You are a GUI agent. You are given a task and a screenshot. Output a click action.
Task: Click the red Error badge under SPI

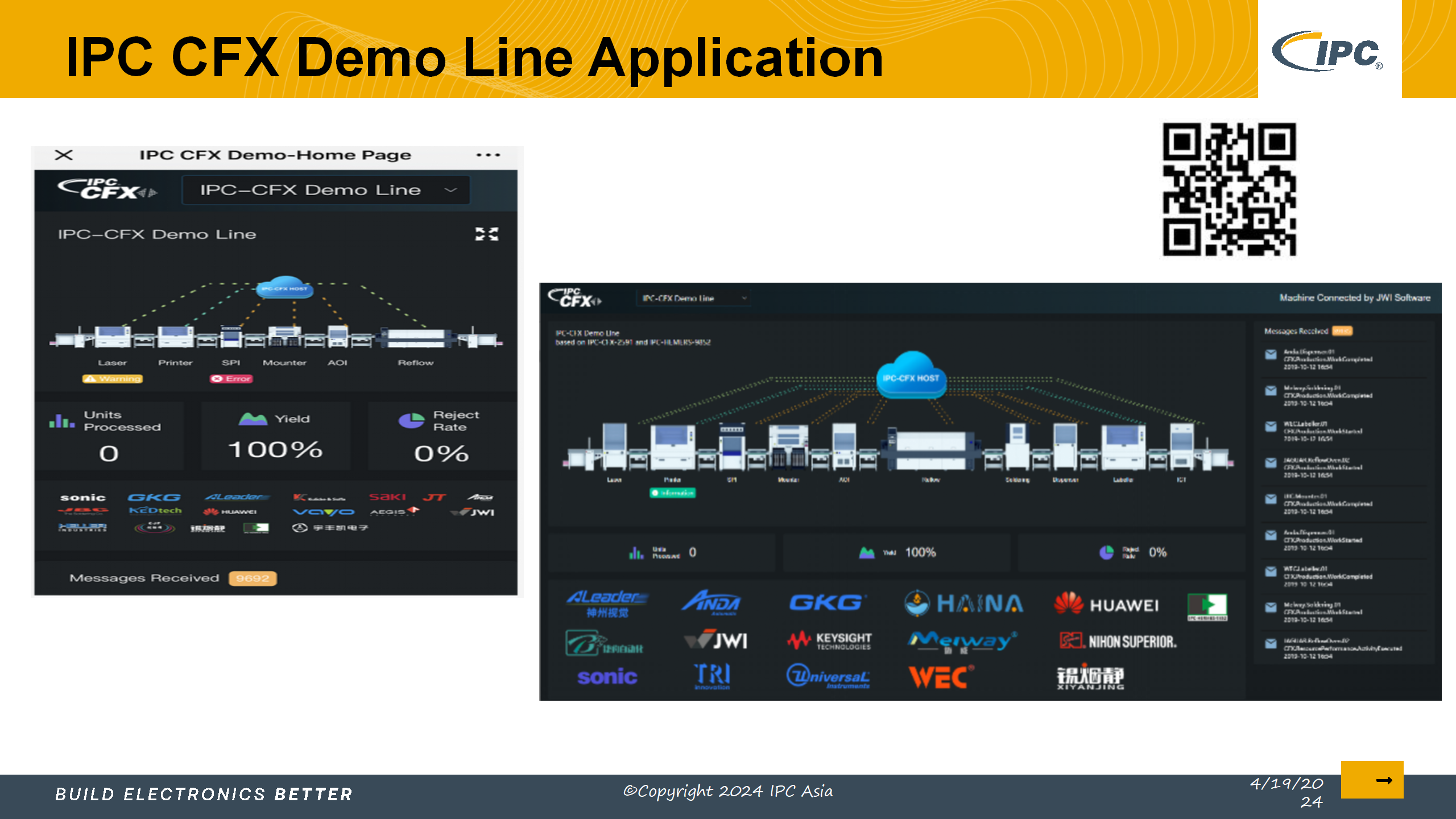click(x=231, y=379)
